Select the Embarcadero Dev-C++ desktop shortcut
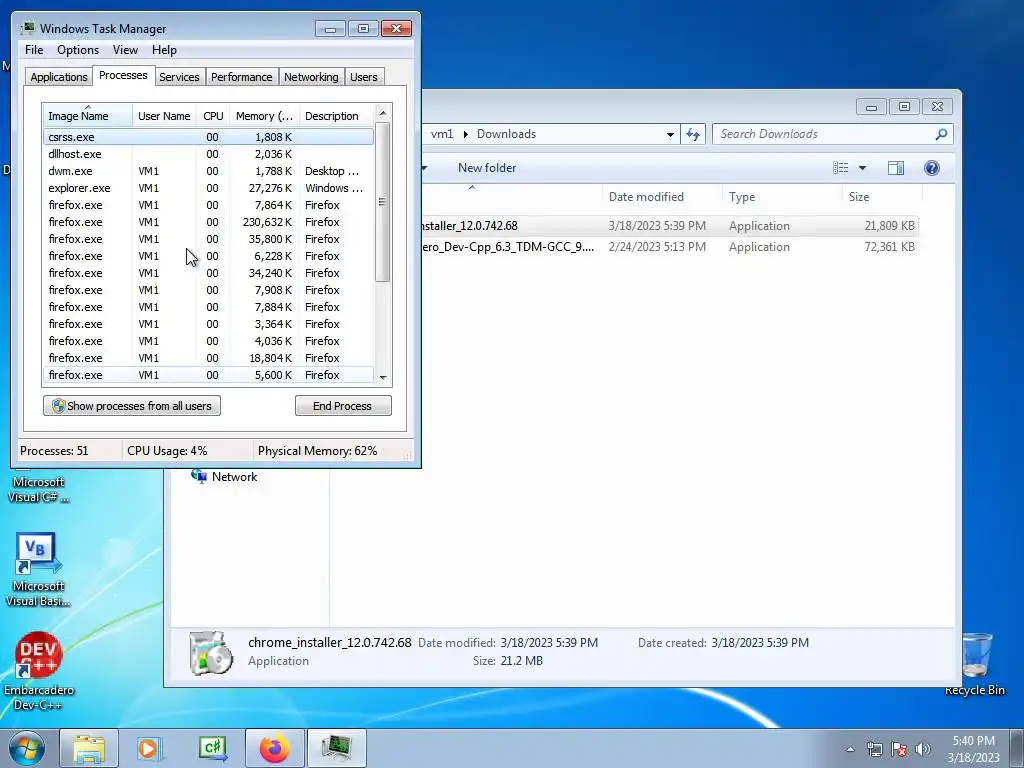Image resolution: width=1024 pixels, height=768 pixels. (x=39, y=671)
